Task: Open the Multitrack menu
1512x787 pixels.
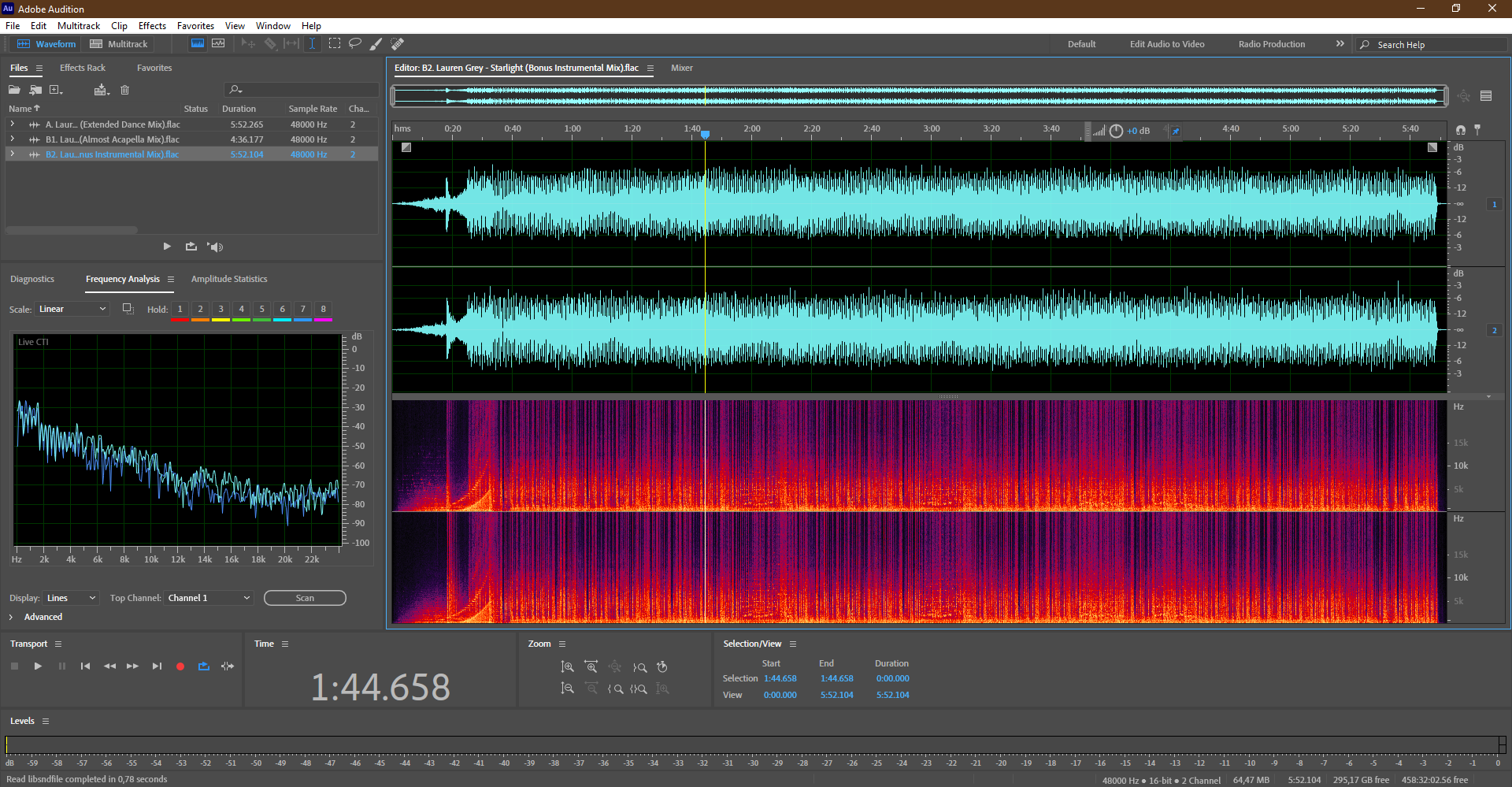Action: tap(79, 26)
